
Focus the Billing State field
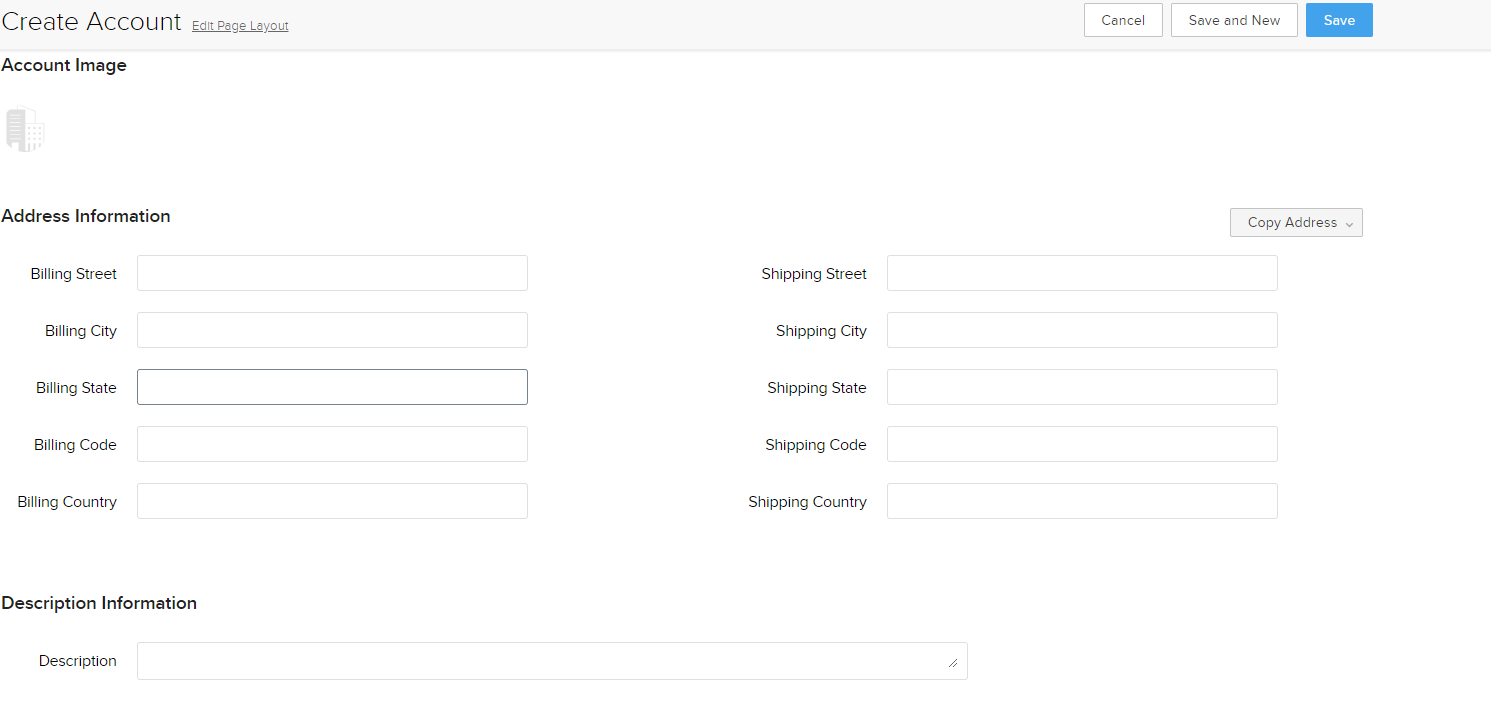[x=332, y=386]
